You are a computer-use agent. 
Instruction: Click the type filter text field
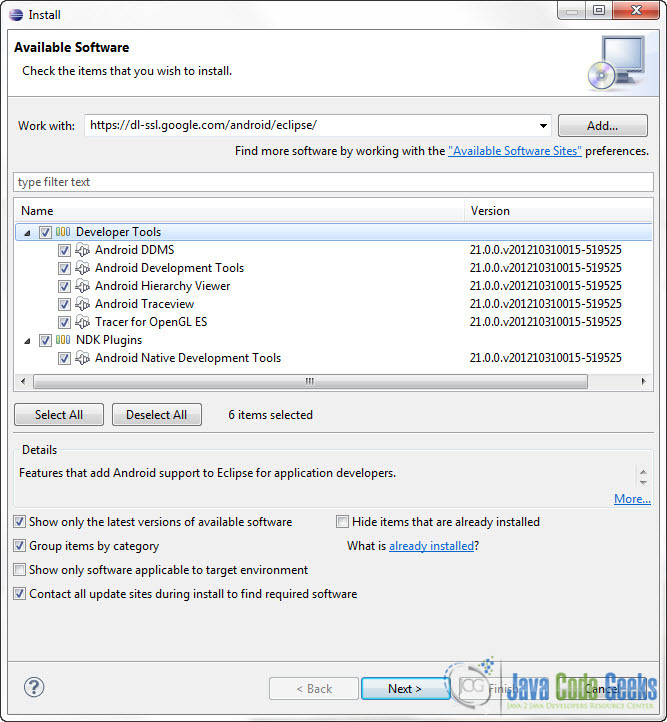pyautogui.click(x=333, y=182)
